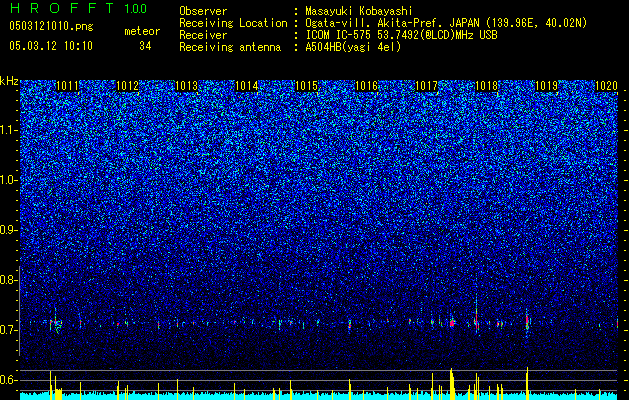
Task: Click the 1020 time marker
Action: pos(606,86)
